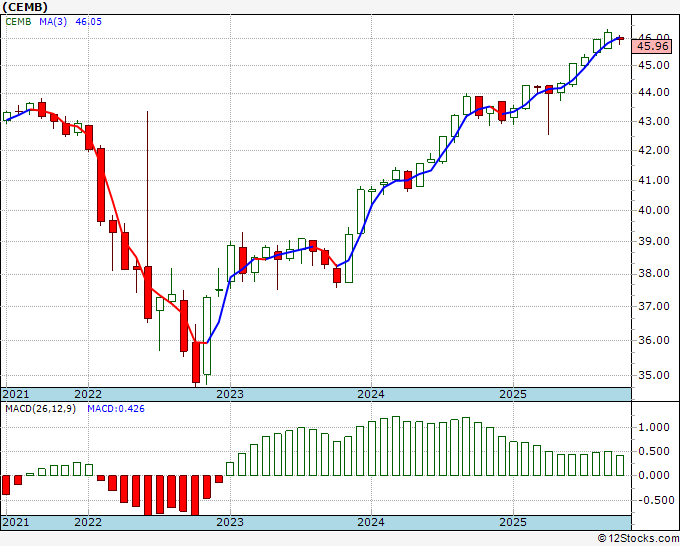This screenshot has width=680, height=546.
Task: Click the 42.00 price axis label
Action: [654, 150]
